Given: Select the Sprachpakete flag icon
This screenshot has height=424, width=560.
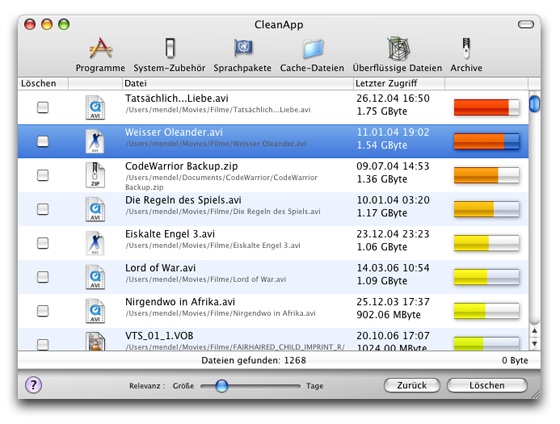Looking at the screenshot, I should [x=243, y=48].
